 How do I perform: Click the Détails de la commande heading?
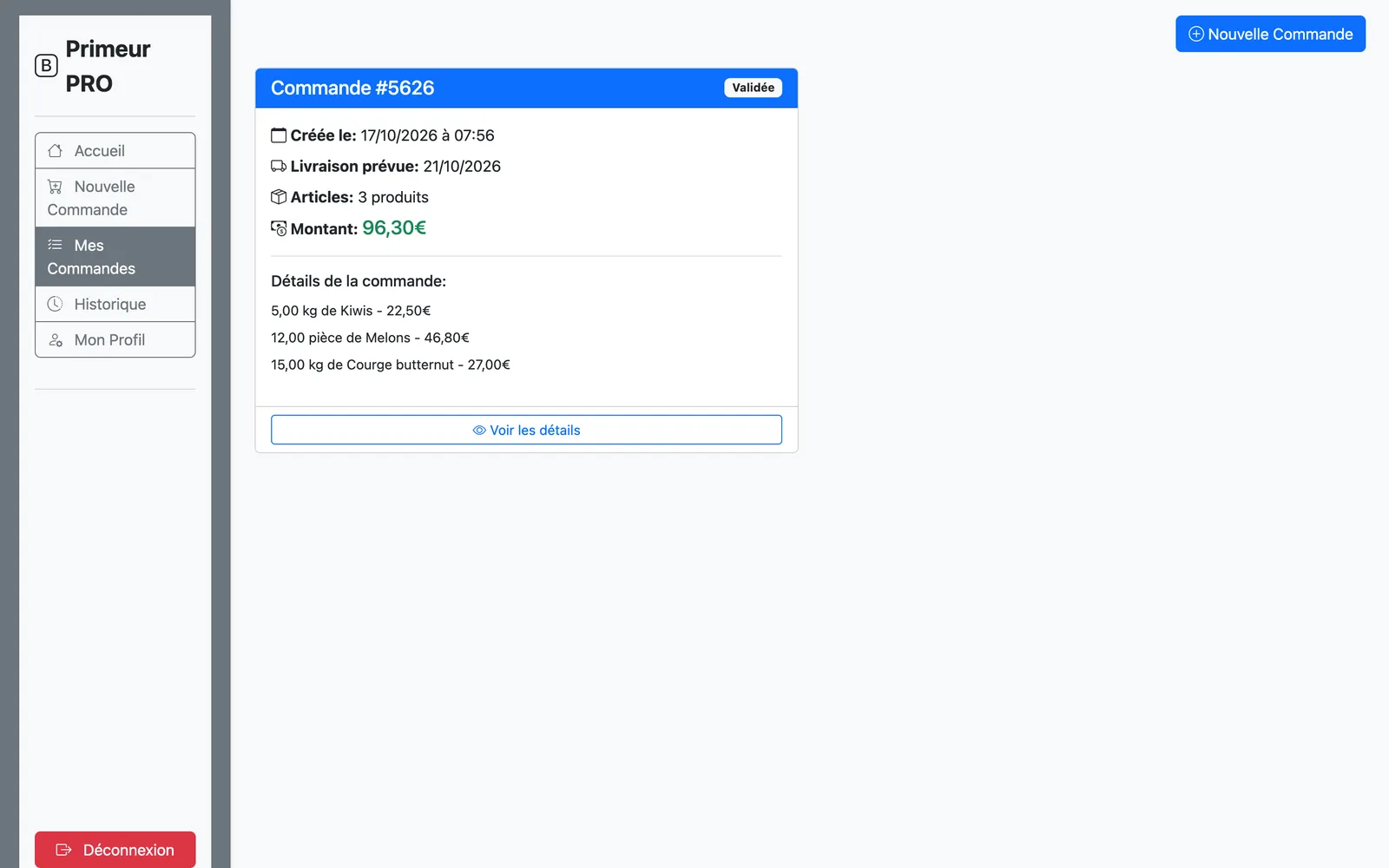(x=359, y=281)
